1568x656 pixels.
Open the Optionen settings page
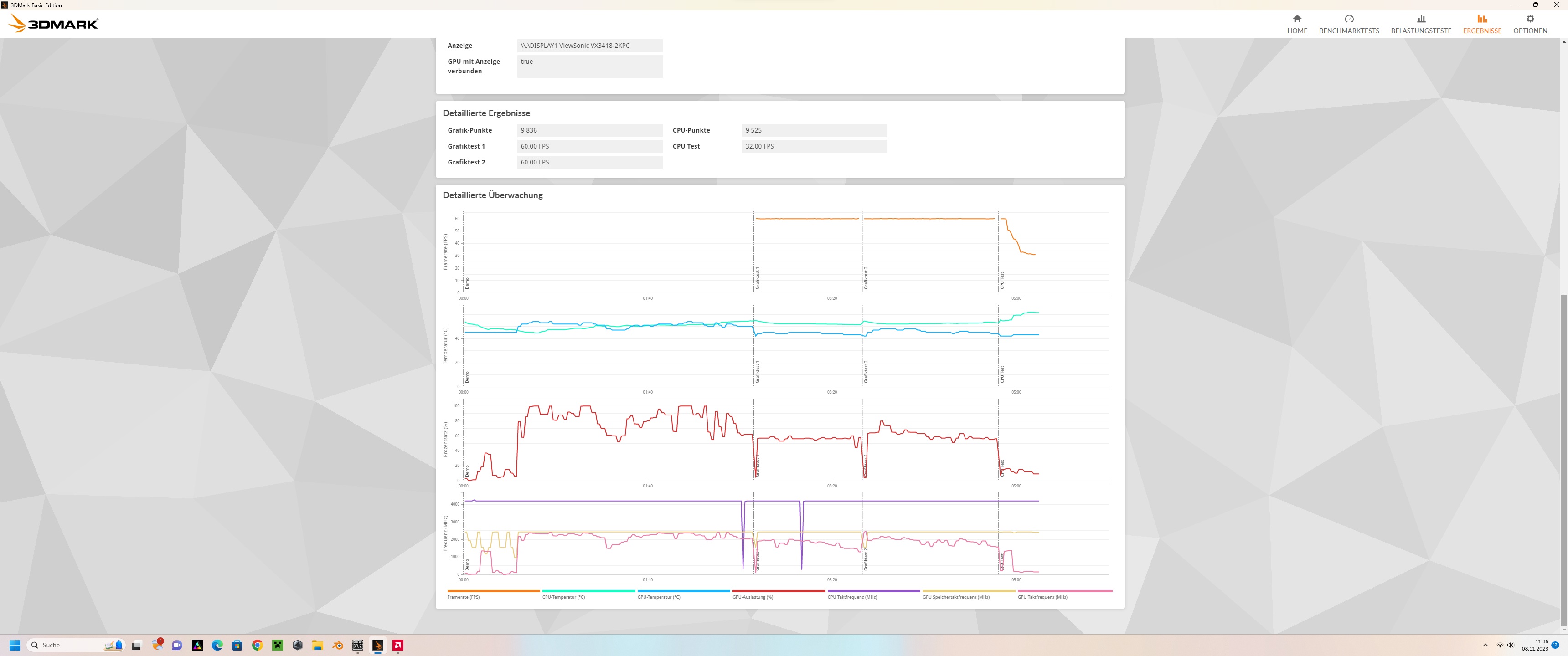coord(1530,24)
